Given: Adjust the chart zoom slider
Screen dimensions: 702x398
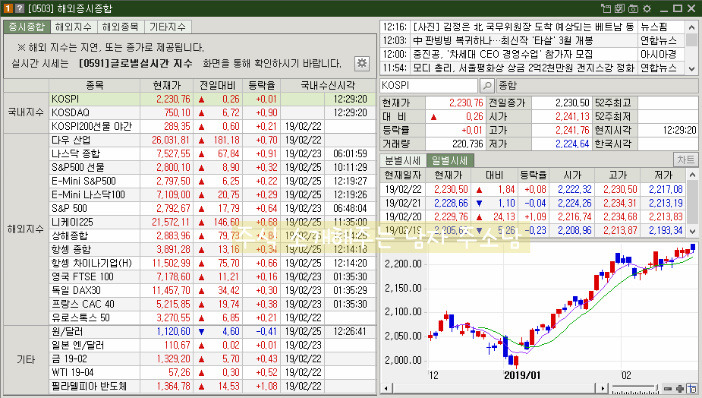Looking at the screenshot, I should [635, 389].
